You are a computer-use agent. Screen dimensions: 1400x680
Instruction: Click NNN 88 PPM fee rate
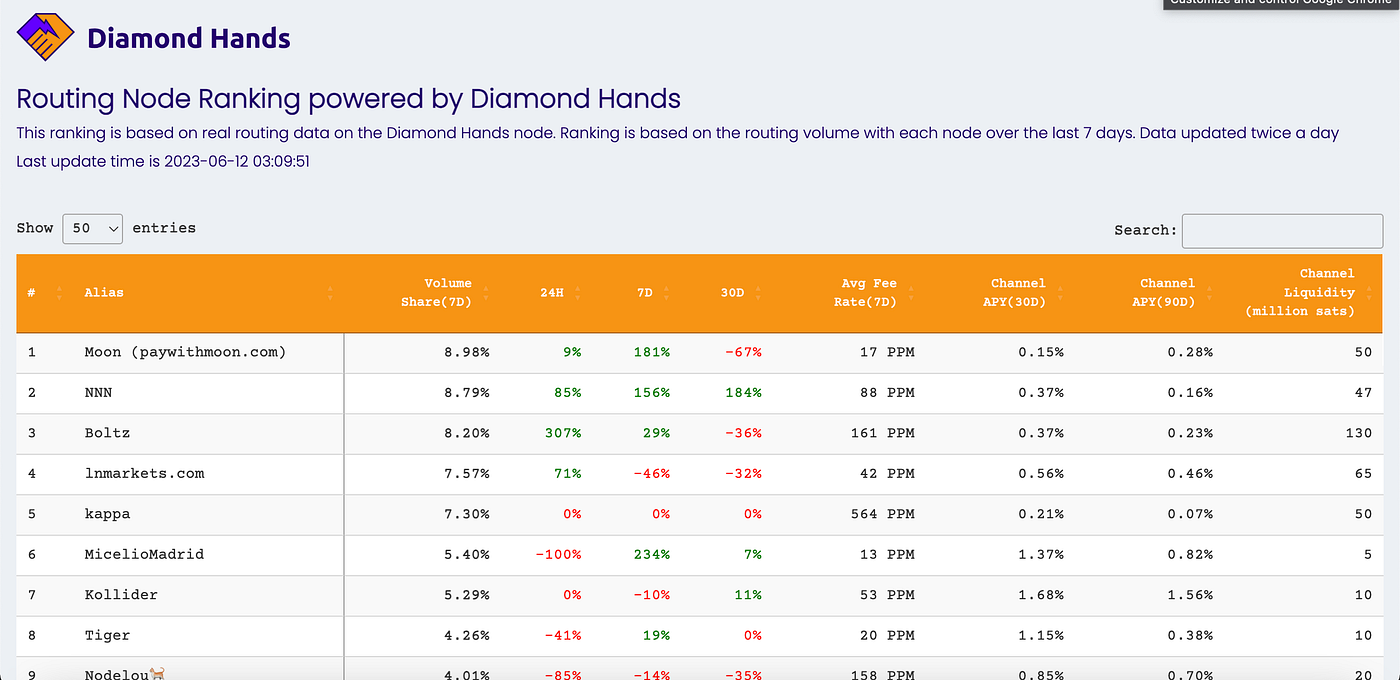[x=886, y=393]
